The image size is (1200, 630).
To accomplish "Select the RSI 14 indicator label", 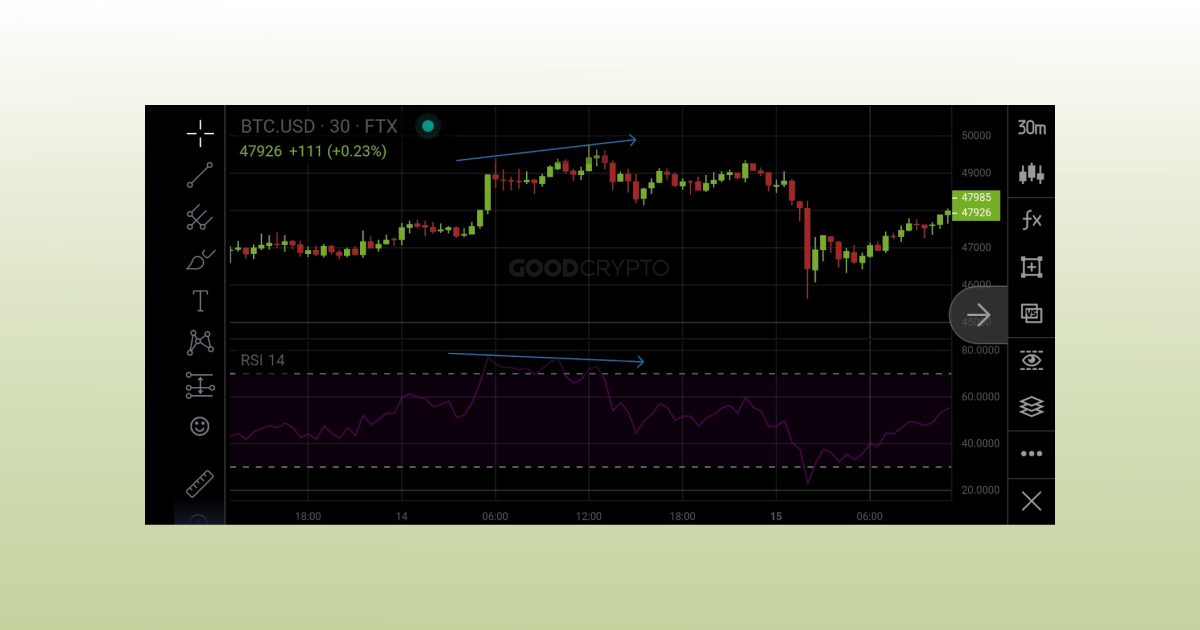I will (264, 359).
